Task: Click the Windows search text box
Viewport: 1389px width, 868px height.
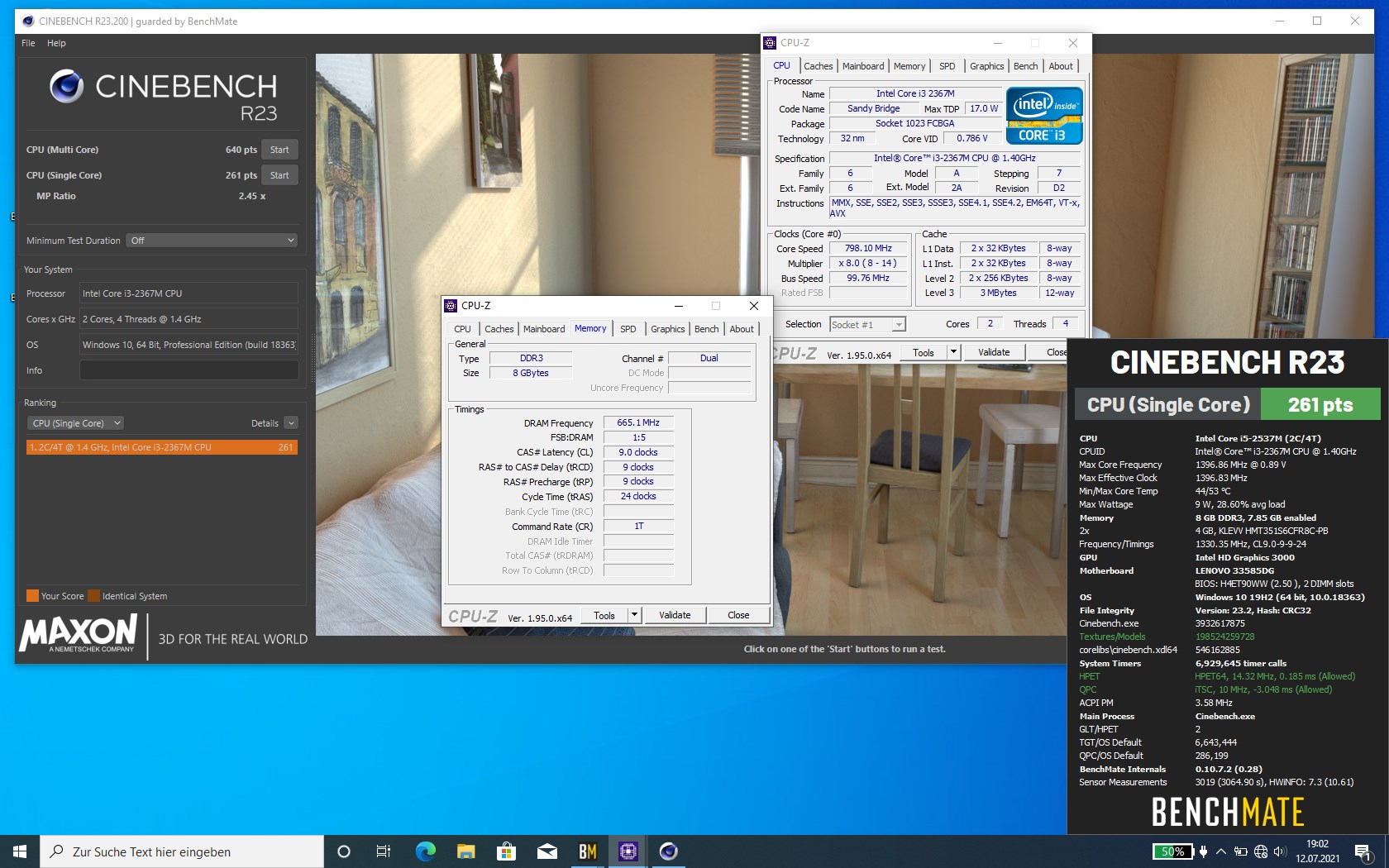Action: click(x=182, y=851)
